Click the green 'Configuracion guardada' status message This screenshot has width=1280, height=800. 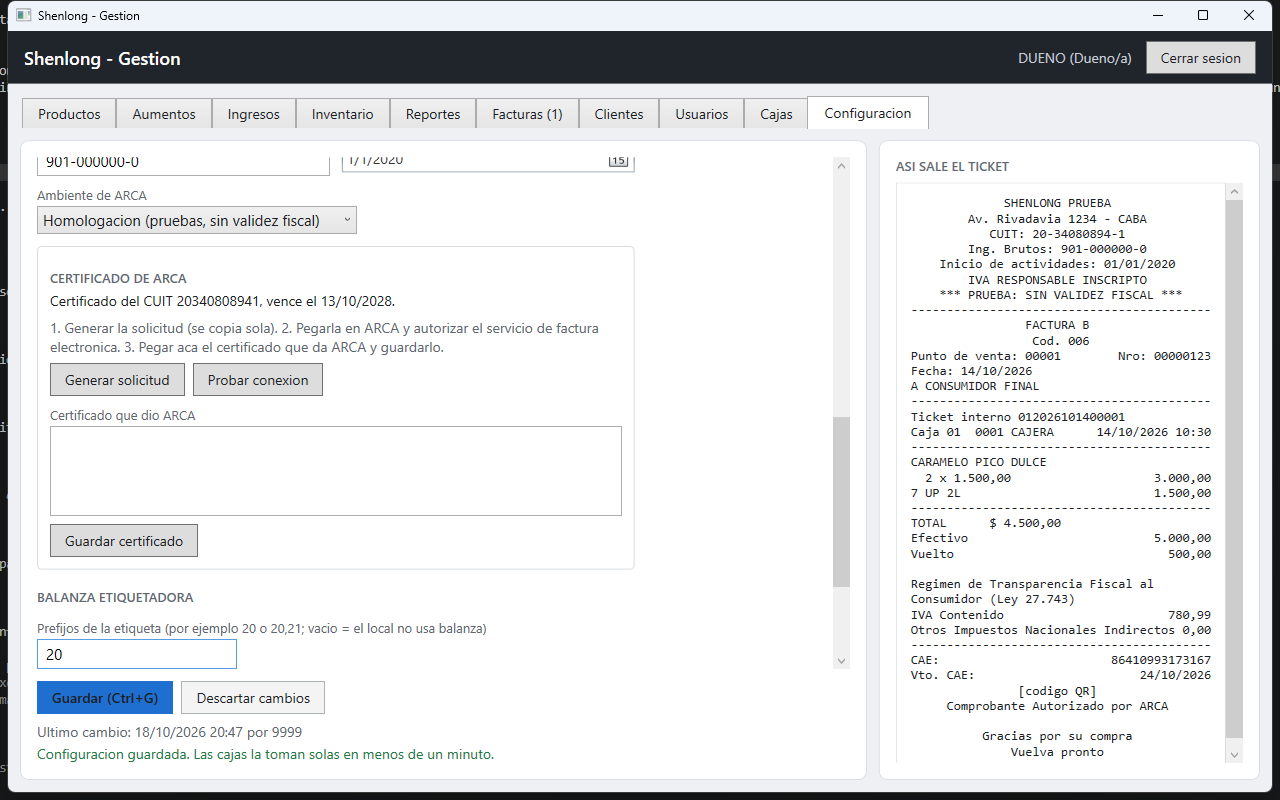265,754
